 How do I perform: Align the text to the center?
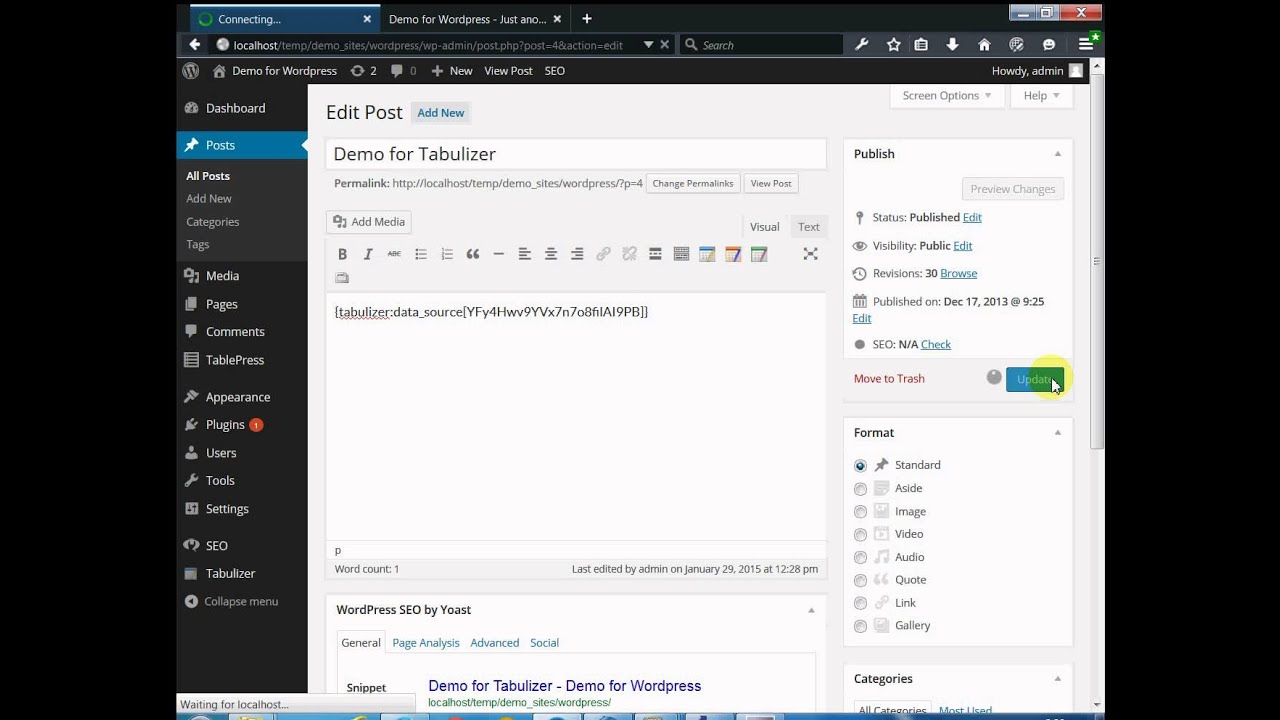551,254
